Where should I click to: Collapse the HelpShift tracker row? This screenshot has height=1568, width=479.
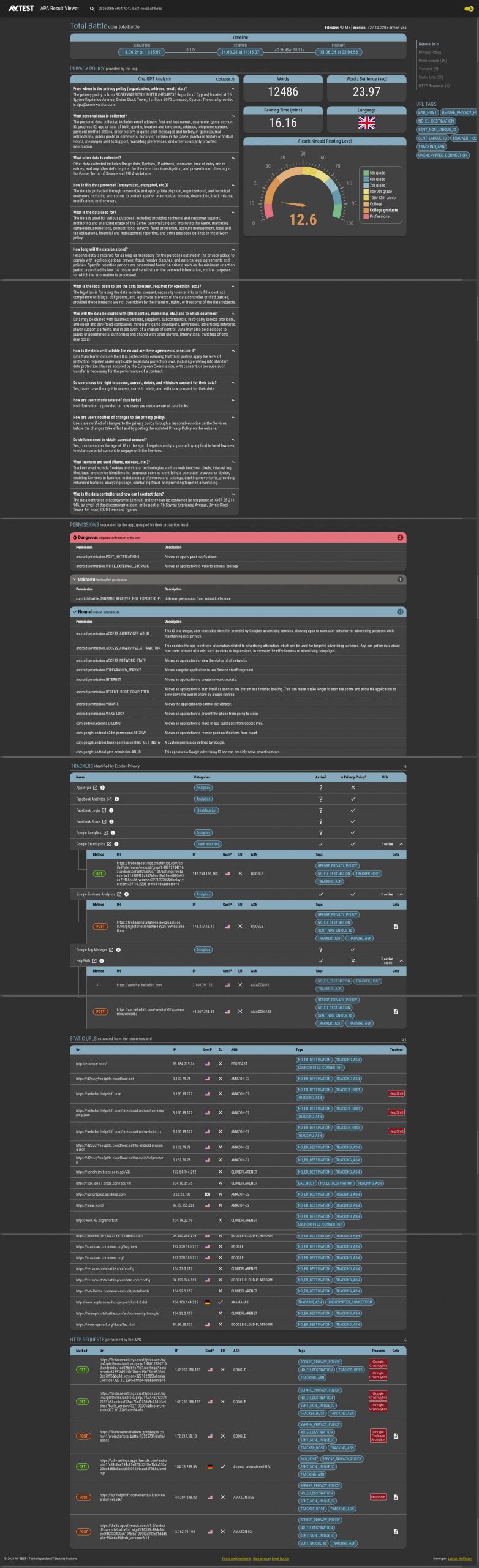click(401, 961)
